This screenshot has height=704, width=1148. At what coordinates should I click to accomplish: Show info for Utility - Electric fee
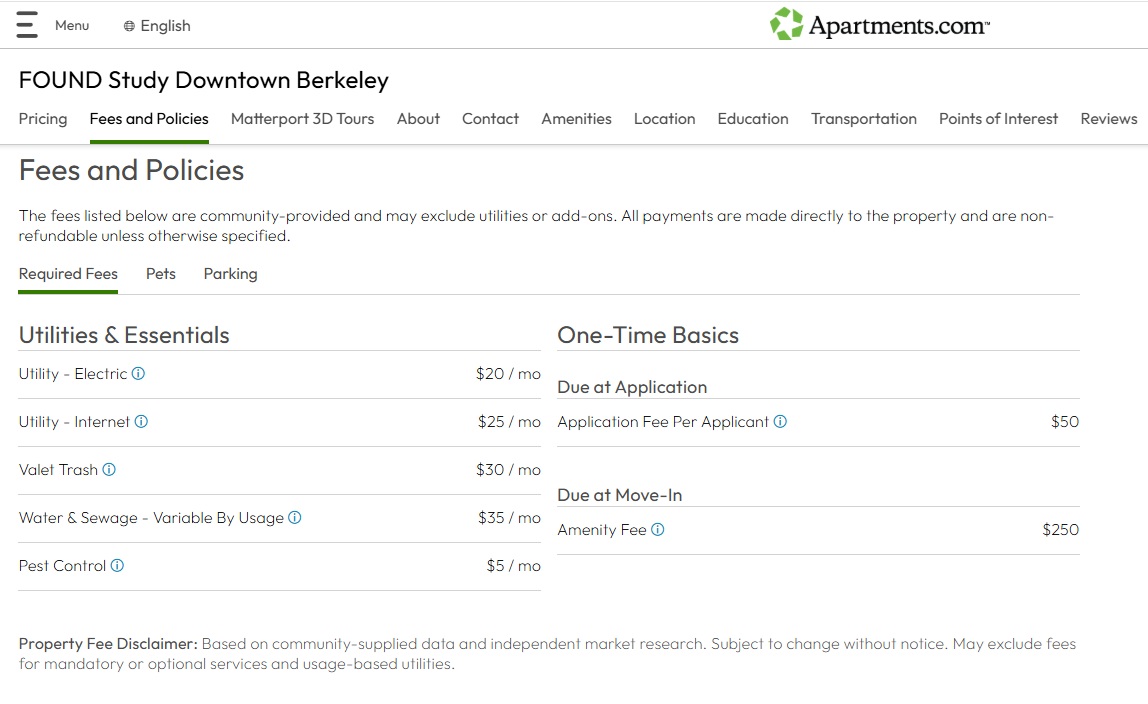tap(138, 374)
